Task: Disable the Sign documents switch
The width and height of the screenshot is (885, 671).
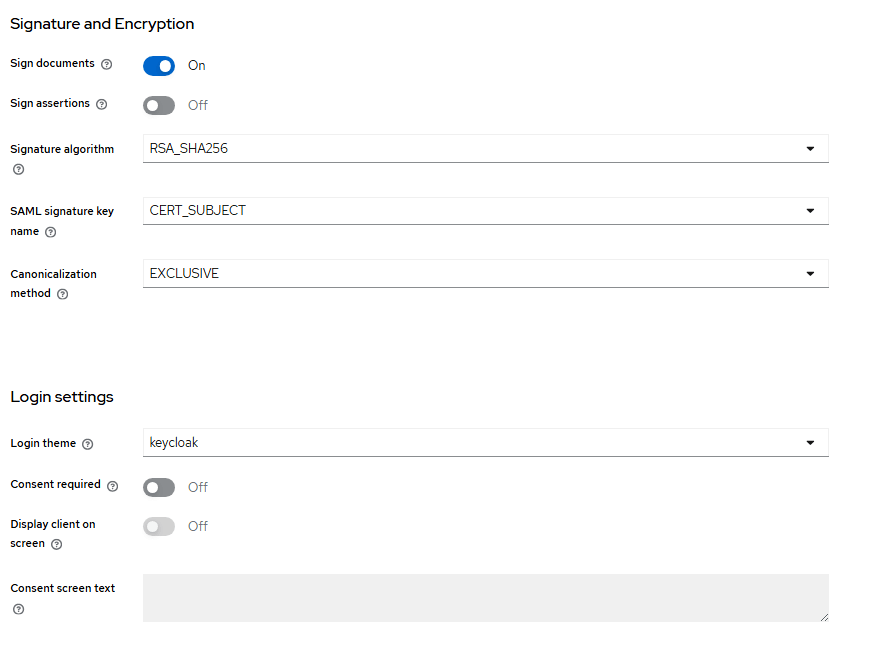Action: click(159, 66)
